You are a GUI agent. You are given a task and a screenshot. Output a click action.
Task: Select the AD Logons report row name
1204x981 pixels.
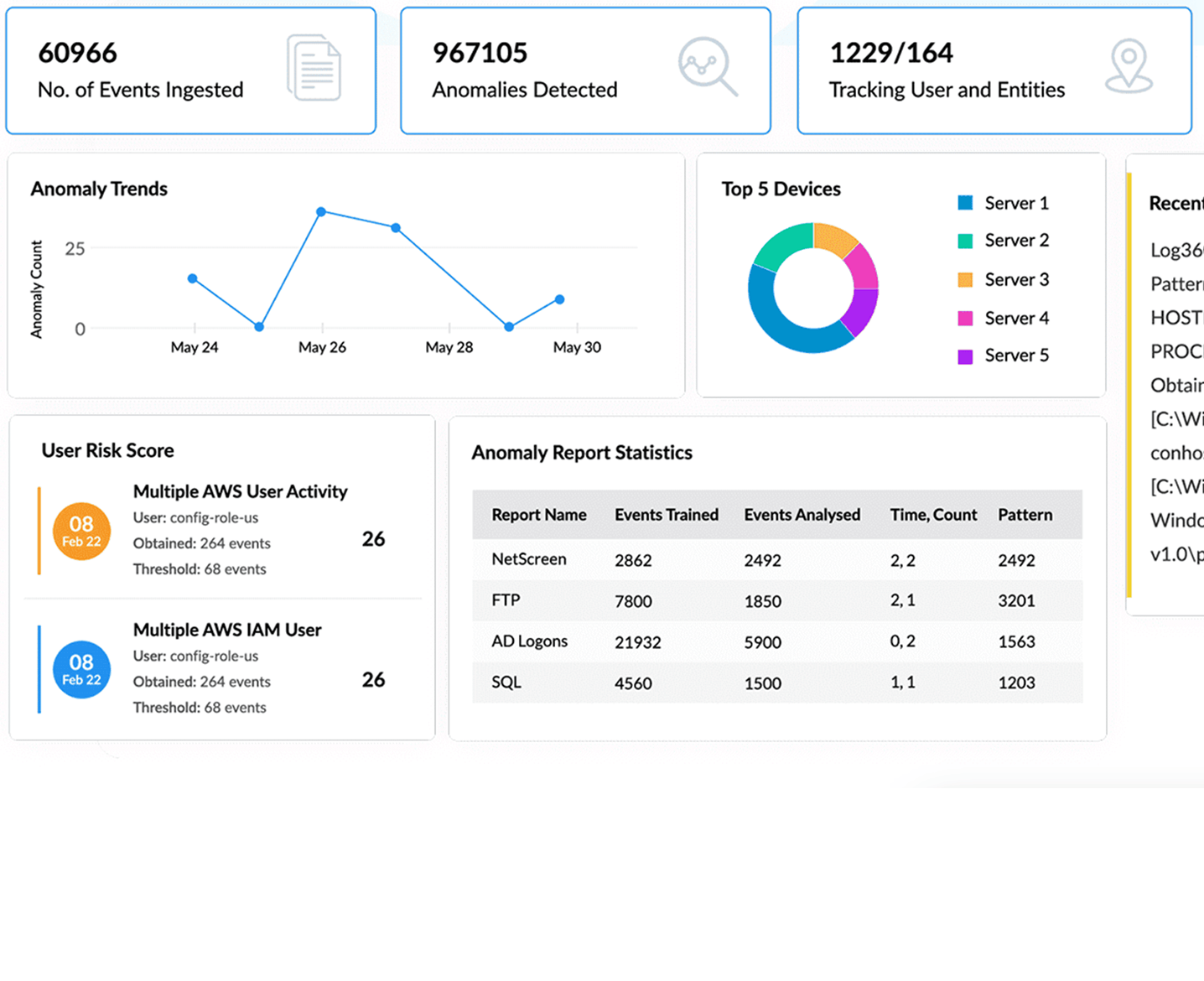[x=529, y=641]
